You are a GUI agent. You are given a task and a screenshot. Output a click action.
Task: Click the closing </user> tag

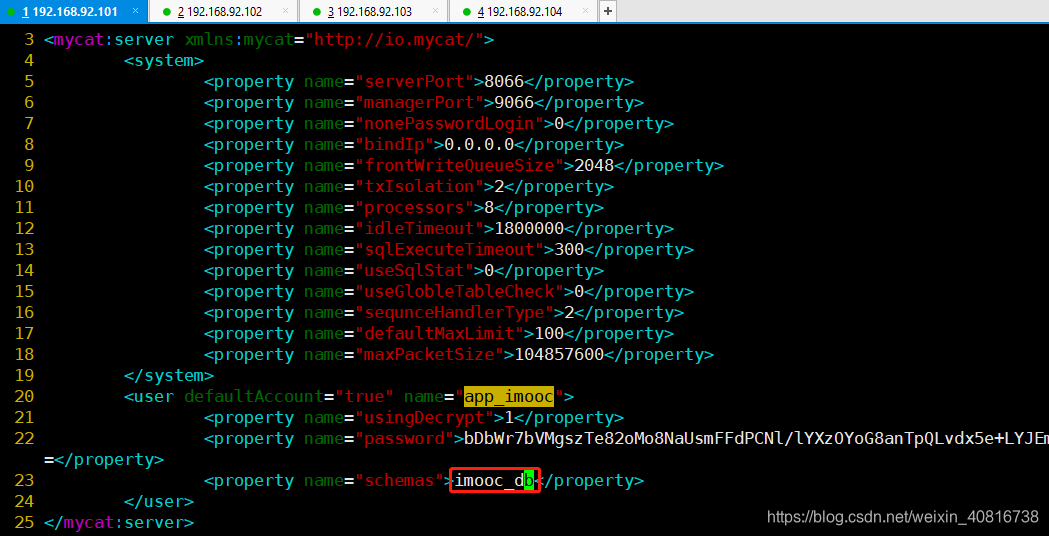(159, 501)
